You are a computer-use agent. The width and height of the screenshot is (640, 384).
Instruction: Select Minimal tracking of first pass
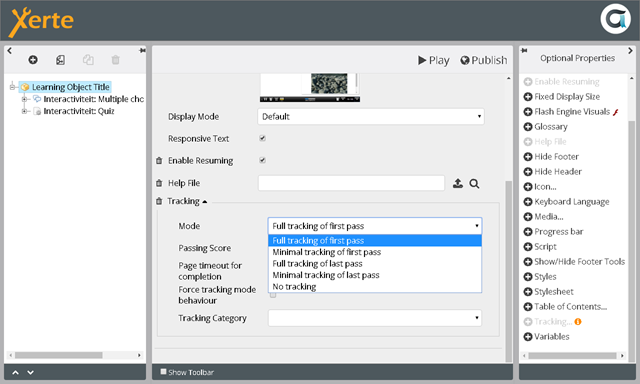tap(375, 252)
